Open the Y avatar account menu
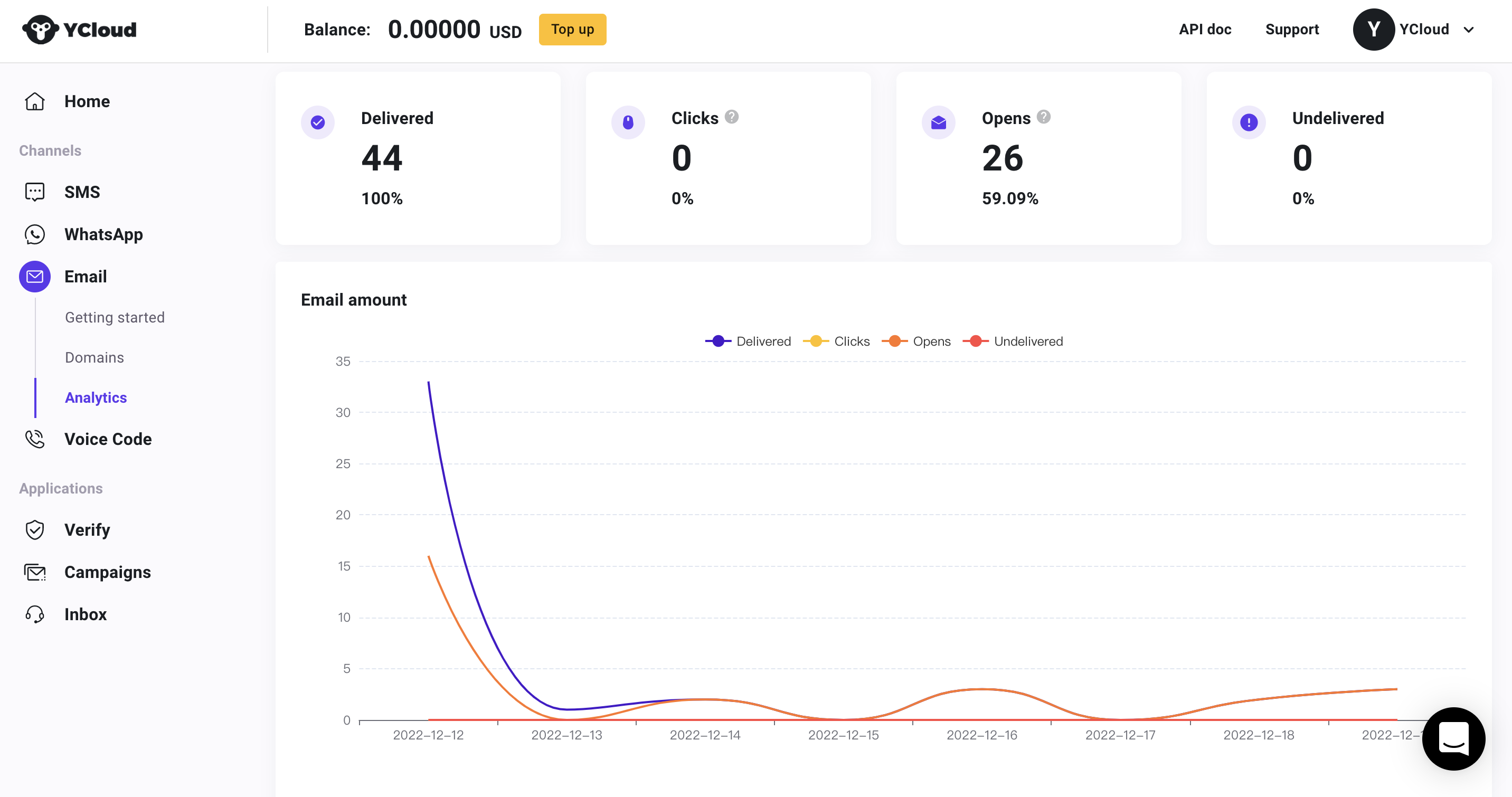The image size is (1512, 797). tap(1374, 30)
